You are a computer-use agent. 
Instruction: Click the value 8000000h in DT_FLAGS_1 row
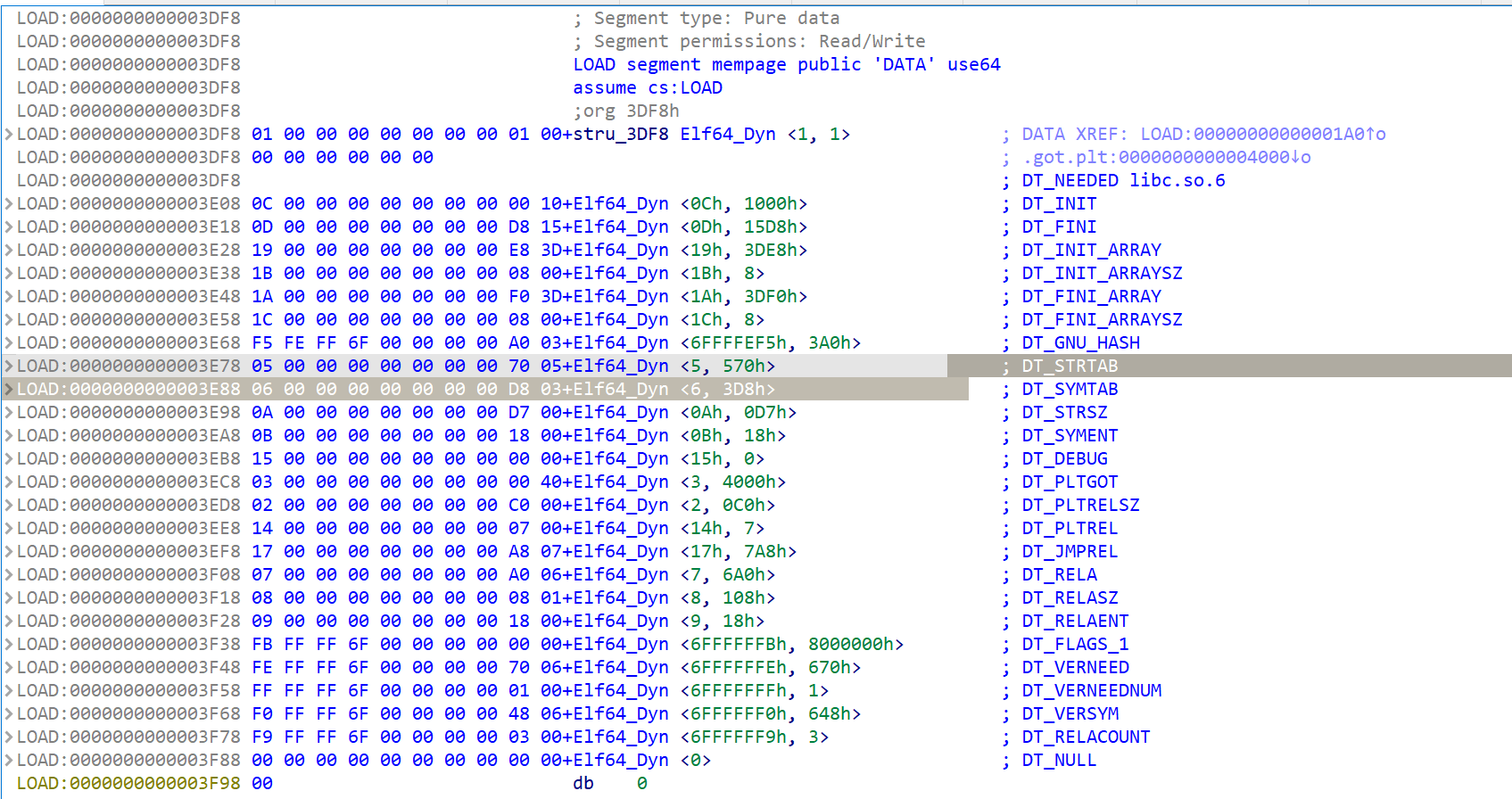(850, 644)
